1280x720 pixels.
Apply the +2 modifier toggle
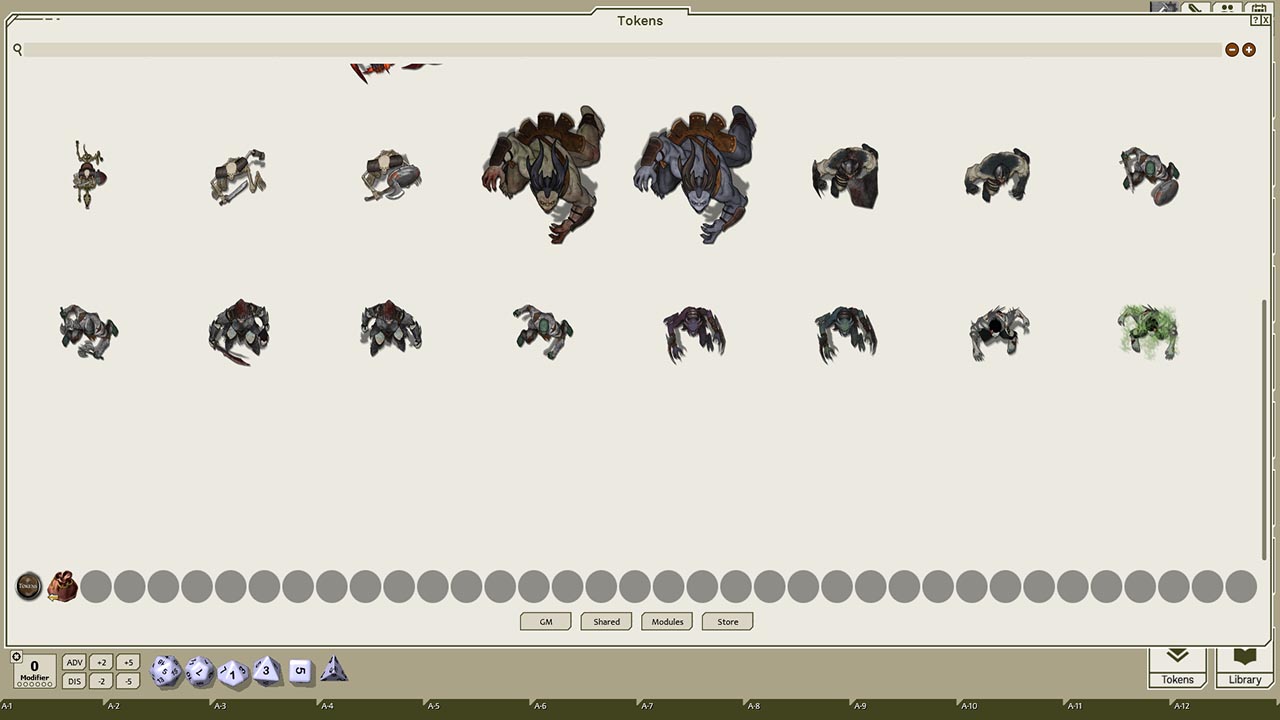point(101,662)
